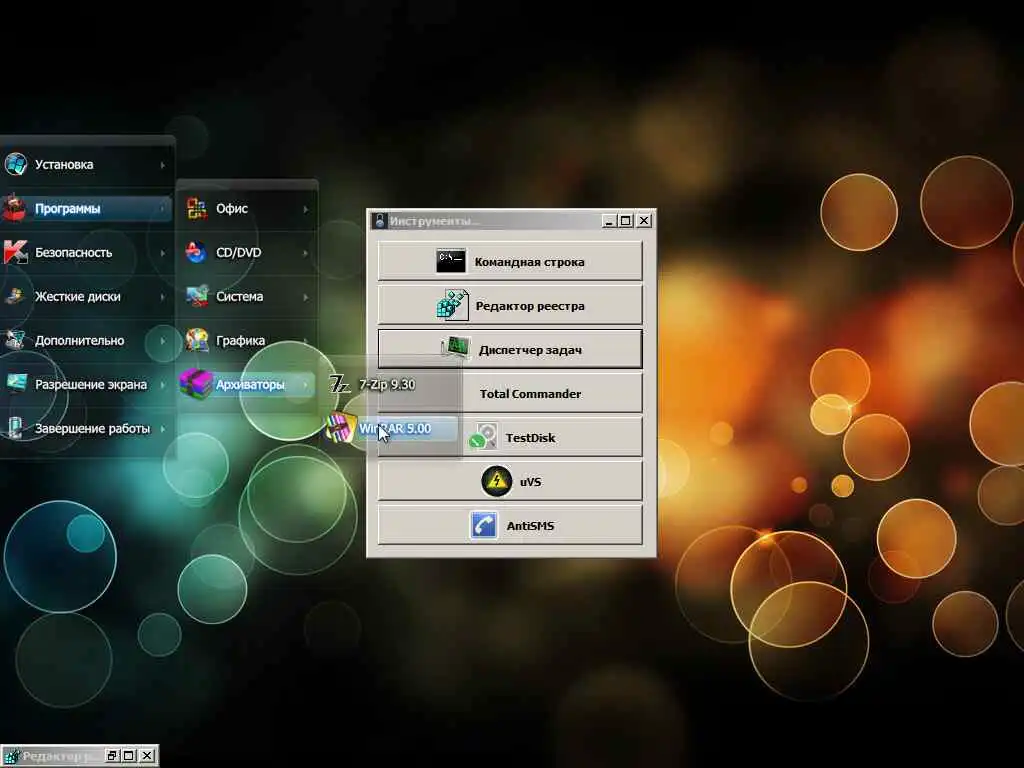Open the Жесткие диски menu entry
The height and width of the screenshot is (768, 1024).
coord(86,296)
